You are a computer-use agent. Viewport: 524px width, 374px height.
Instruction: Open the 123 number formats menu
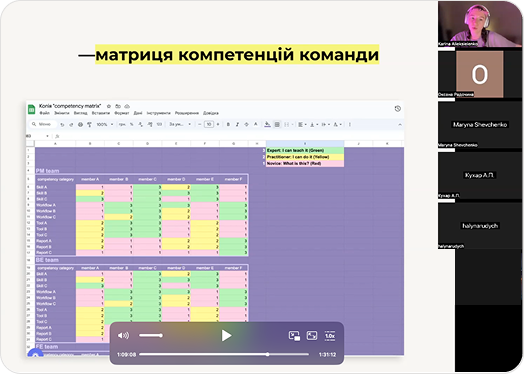[x=159, y=124]
